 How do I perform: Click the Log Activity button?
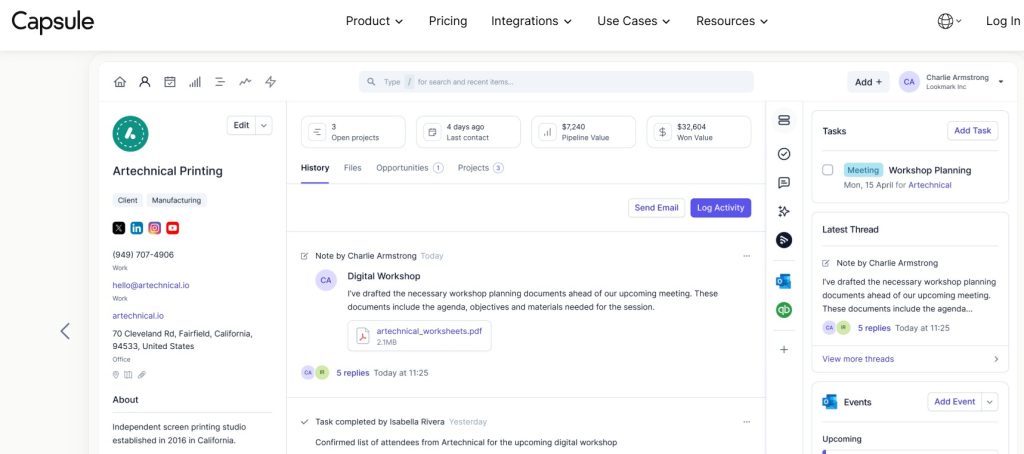click(x=720, y=208)
